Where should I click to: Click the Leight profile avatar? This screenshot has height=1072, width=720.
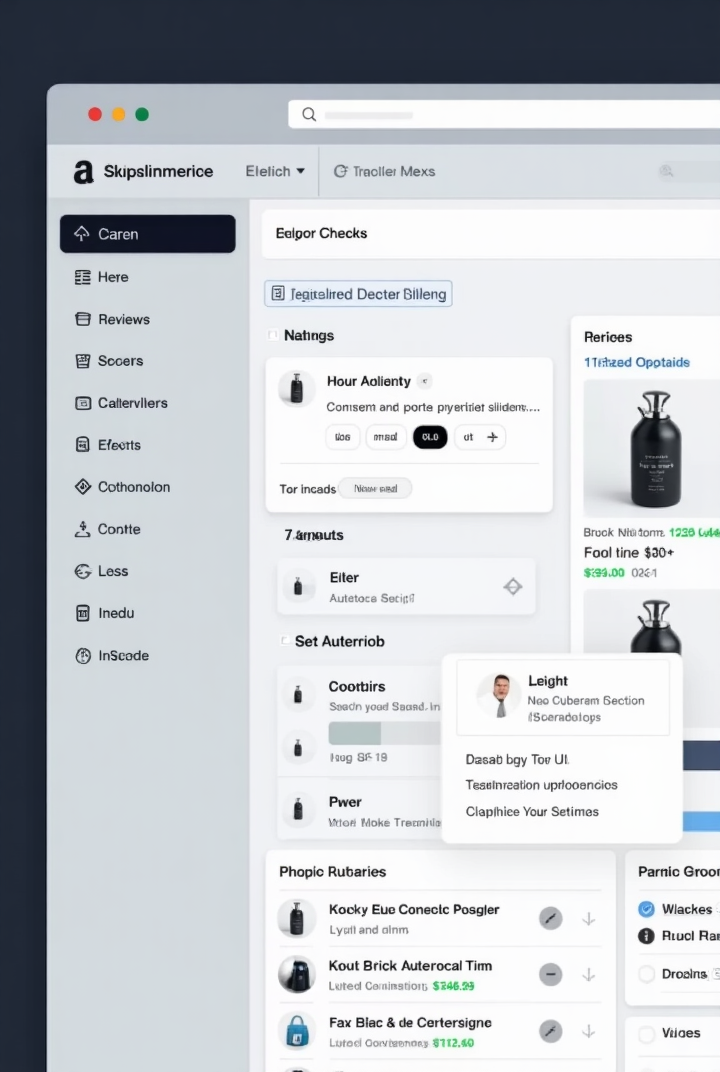(x=500, y=695)
